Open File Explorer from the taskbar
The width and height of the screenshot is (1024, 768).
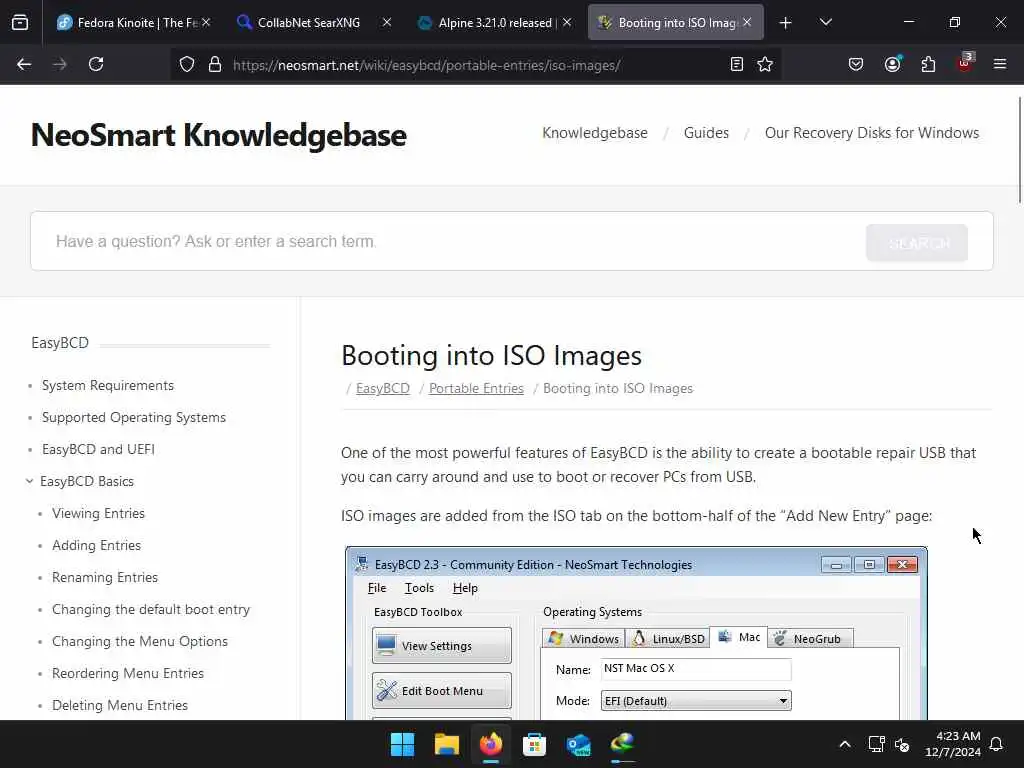point(447,744)
